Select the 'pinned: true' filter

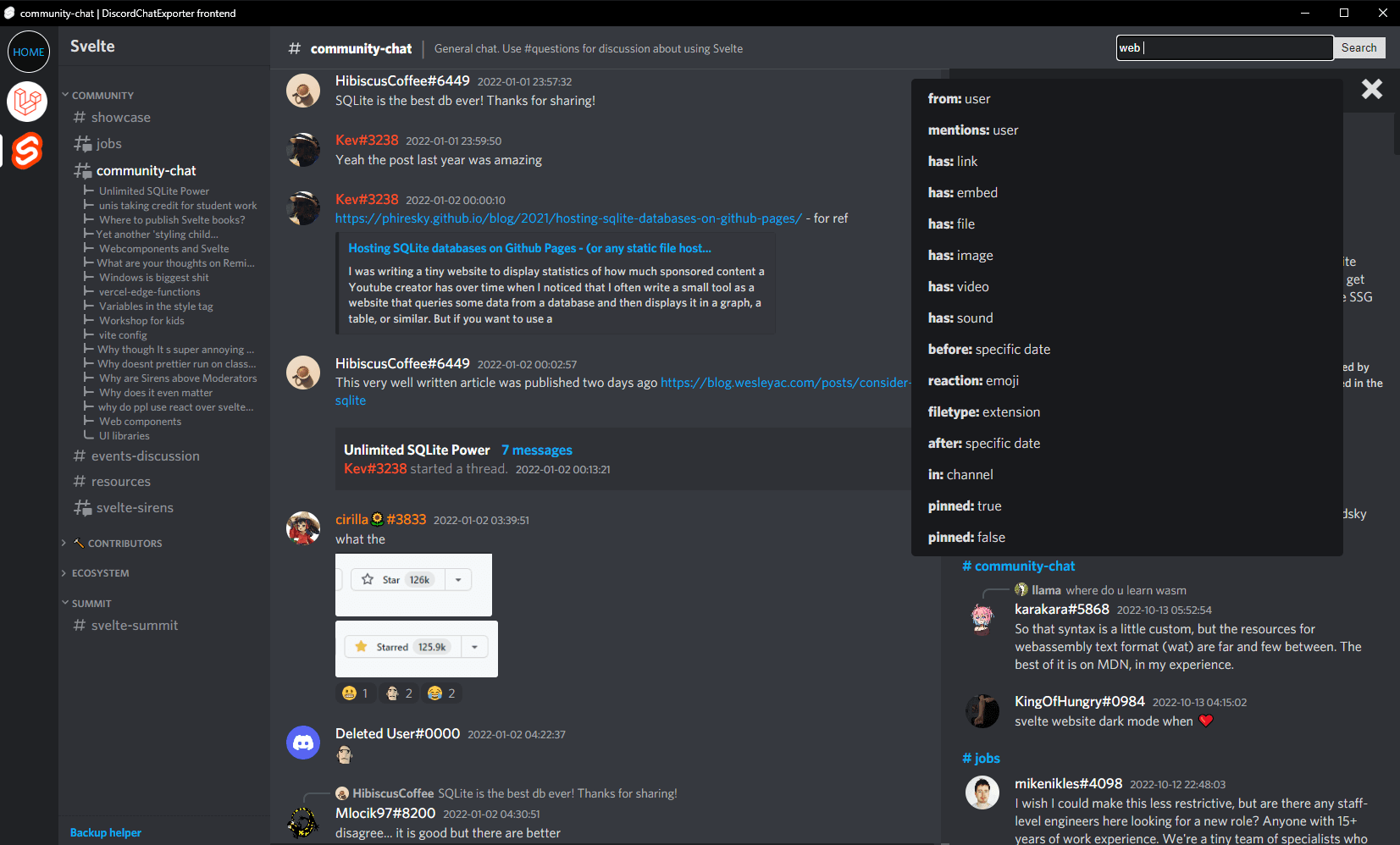click(x=1126, y=506)
